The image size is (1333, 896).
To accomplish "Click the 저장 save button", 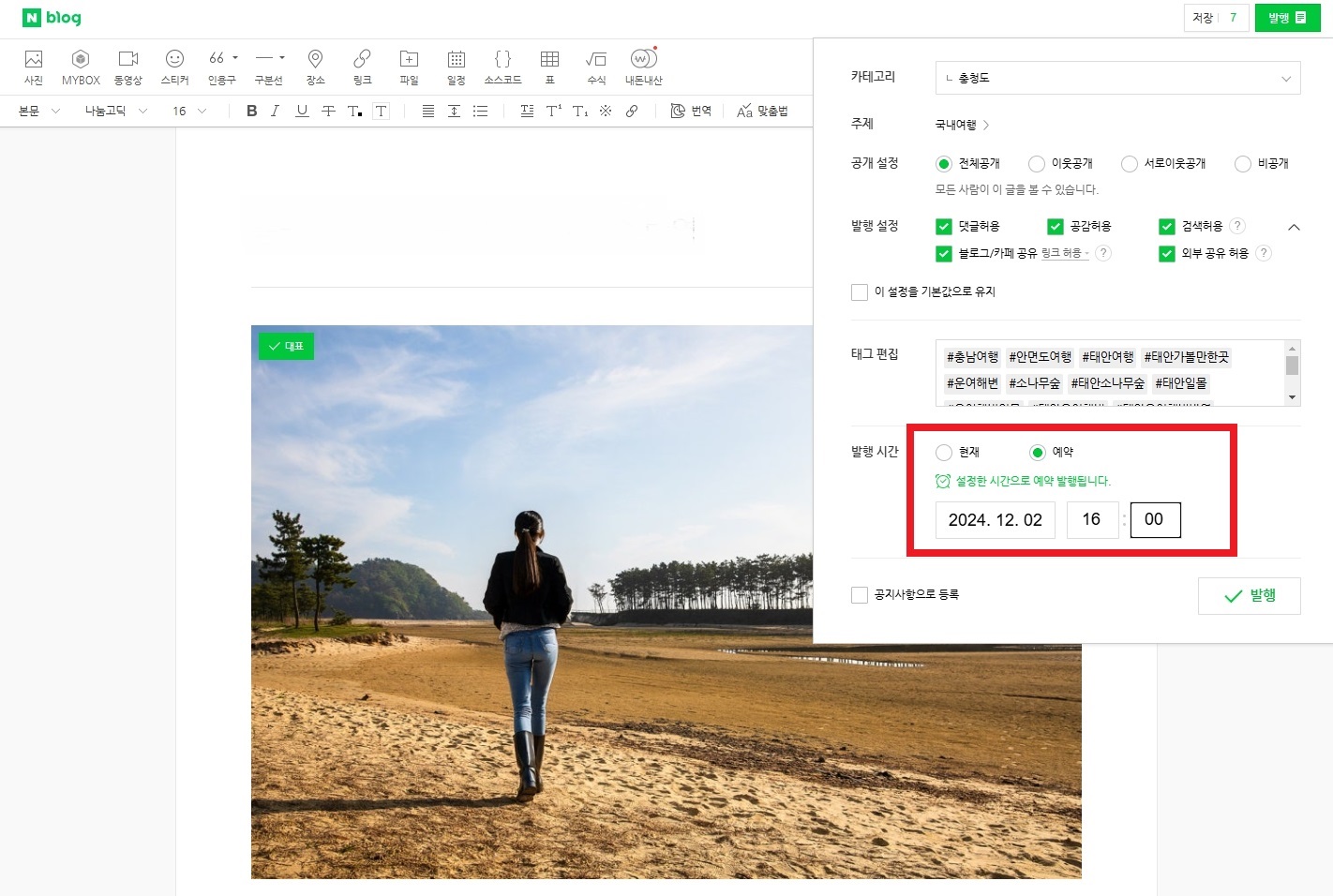I will (x=1203, y=18).
